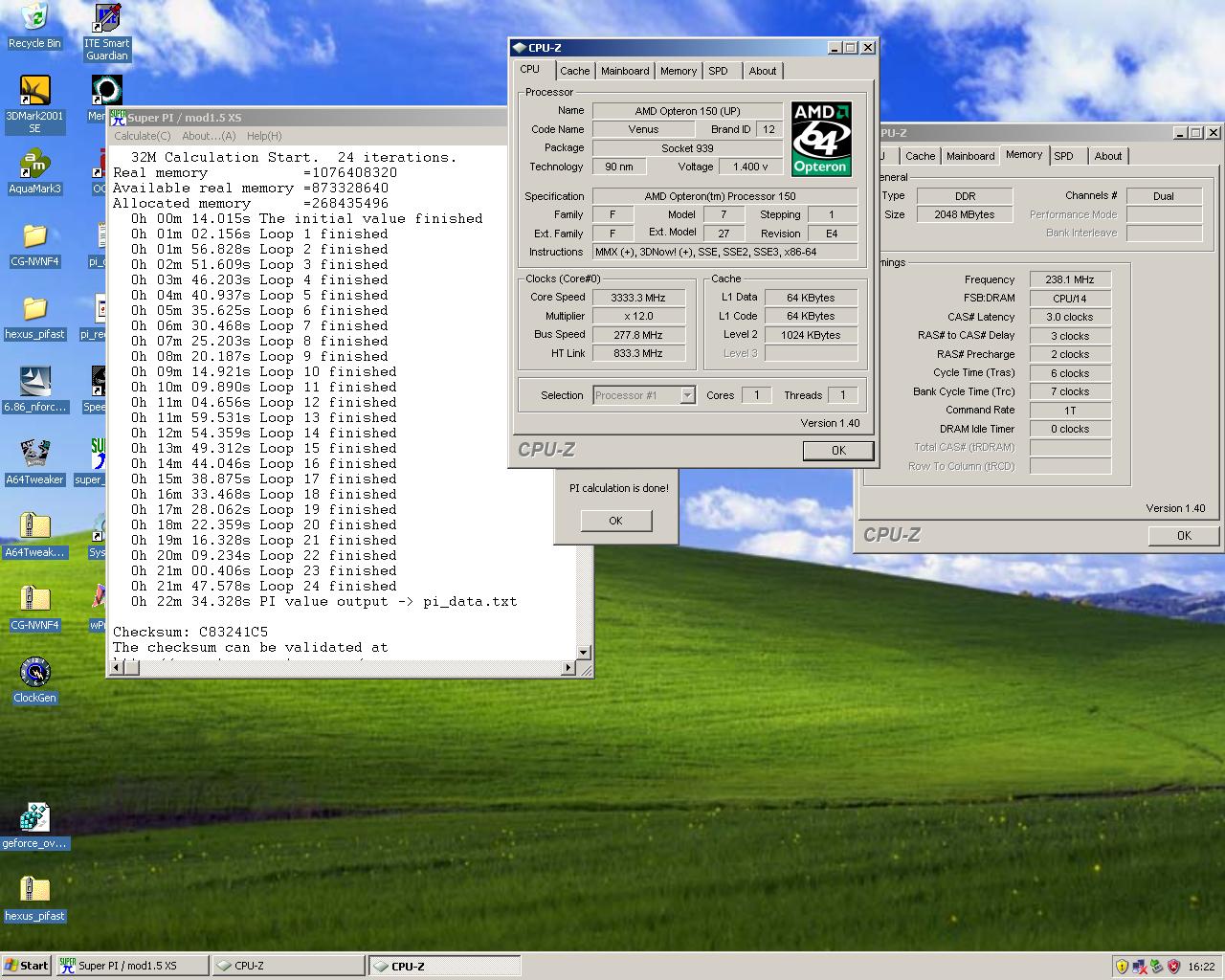The width and height of the screenshot is (1225, 980).
Task: Click the AMD 64 Opteron logo in CPU-Z
Action: tap(821, 139)
